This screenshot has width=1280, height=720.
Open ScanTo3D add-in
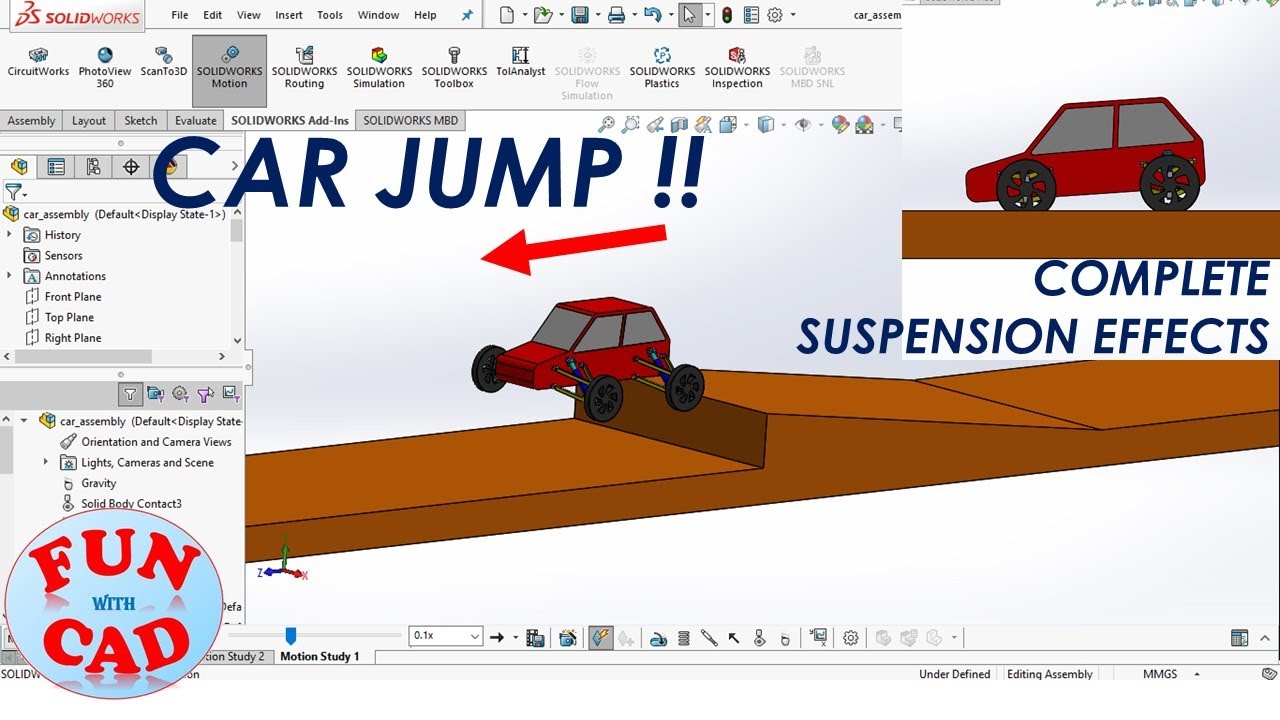coord(163,62)
